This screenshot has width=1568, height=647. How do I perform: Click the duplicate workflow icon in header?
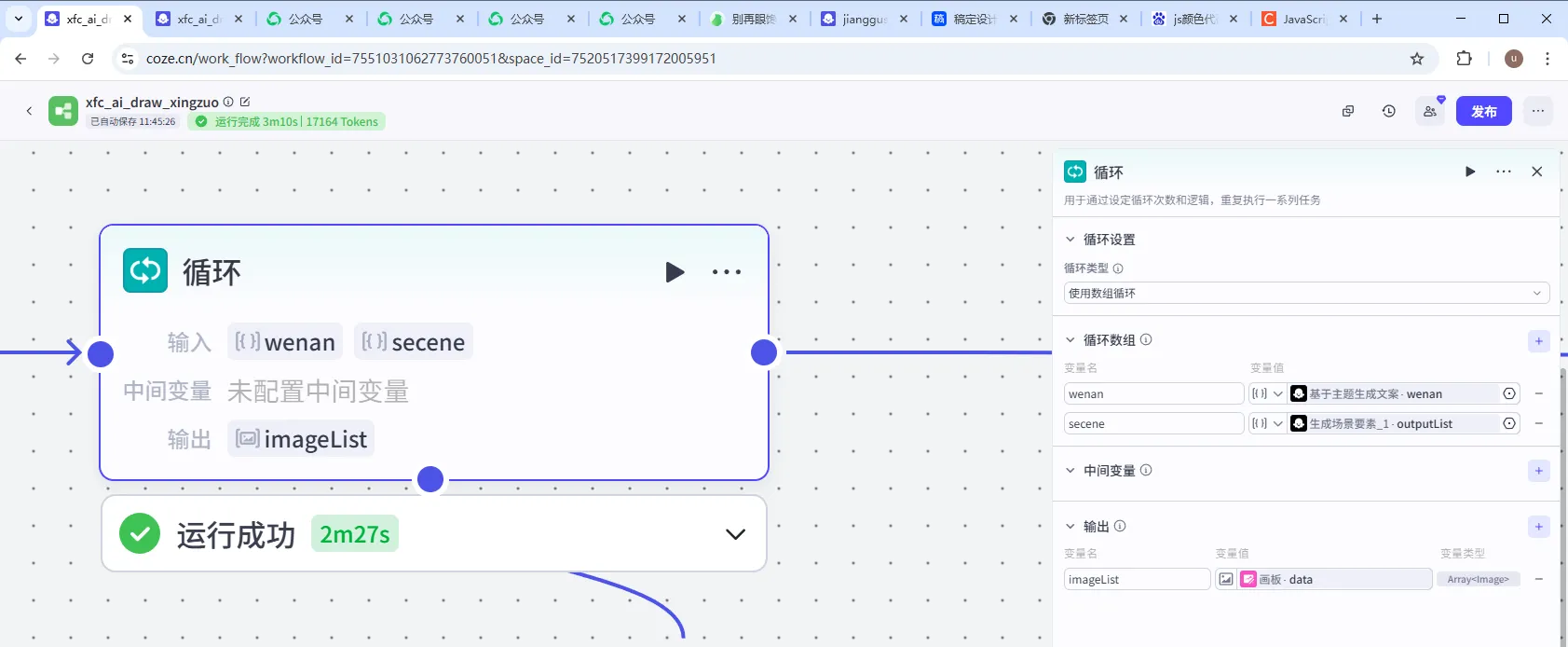coord(1347,111)
